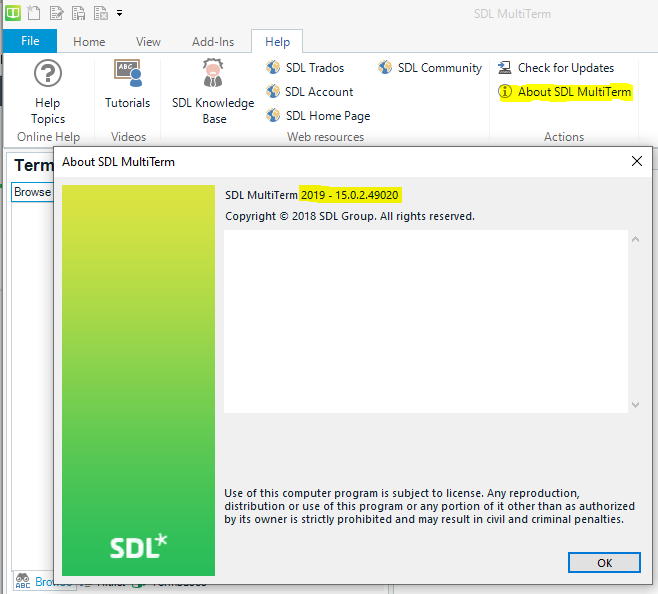Click the edit entry icon in quick access toolbar
The height and width of the screenshot is (594, 658).
pos(56,13)
